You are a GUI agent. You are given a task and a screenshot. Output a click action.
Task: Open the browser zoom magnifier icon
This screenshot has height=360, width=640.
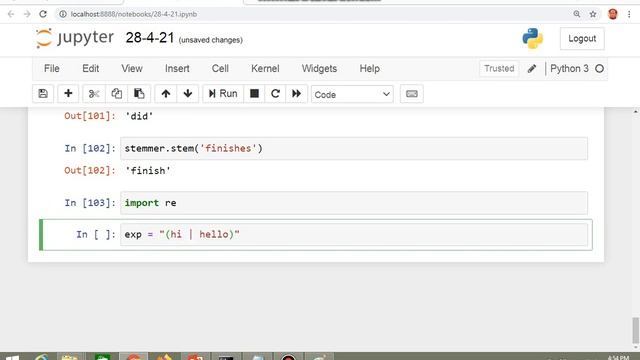click(577, 14)
